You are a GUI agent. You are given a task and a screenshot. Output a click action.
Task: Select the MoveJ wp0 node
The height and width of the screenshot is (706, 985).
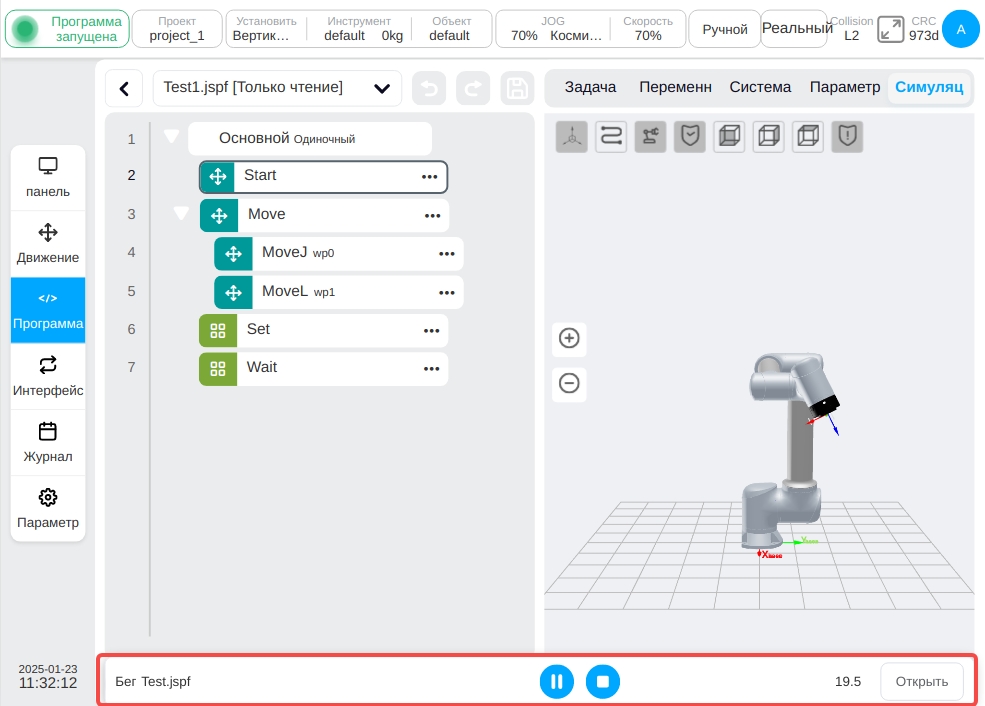(339, 254)
